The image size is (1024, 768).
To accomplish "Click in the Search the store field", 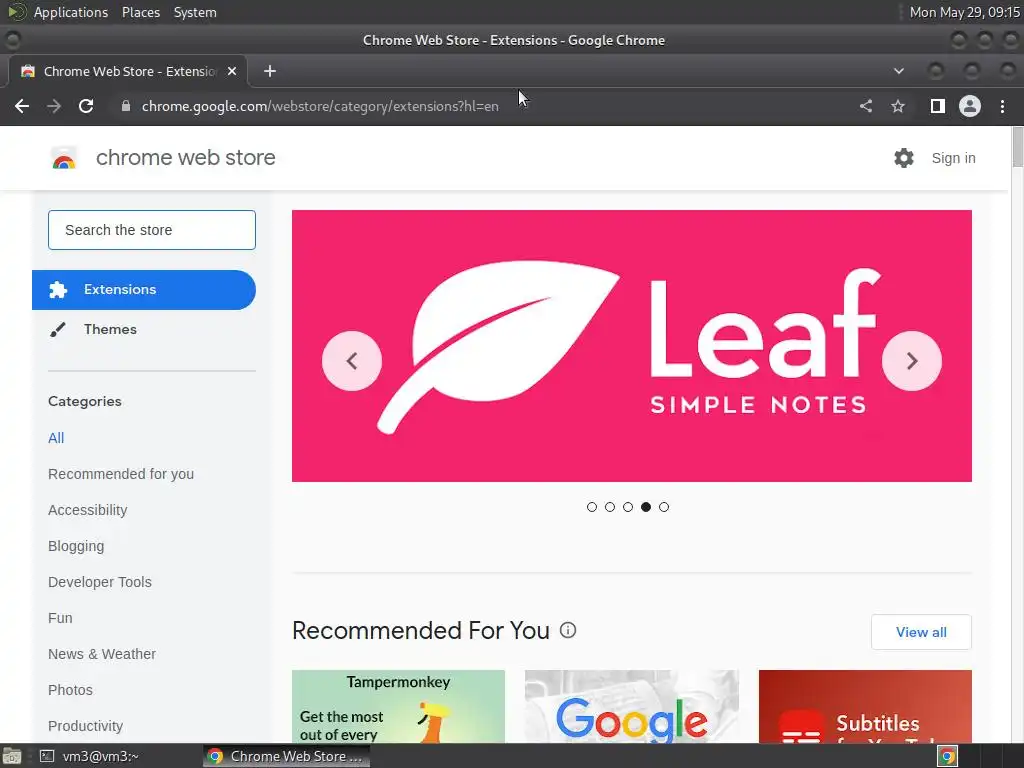I will pyautogui.click(x=152, y=230).
